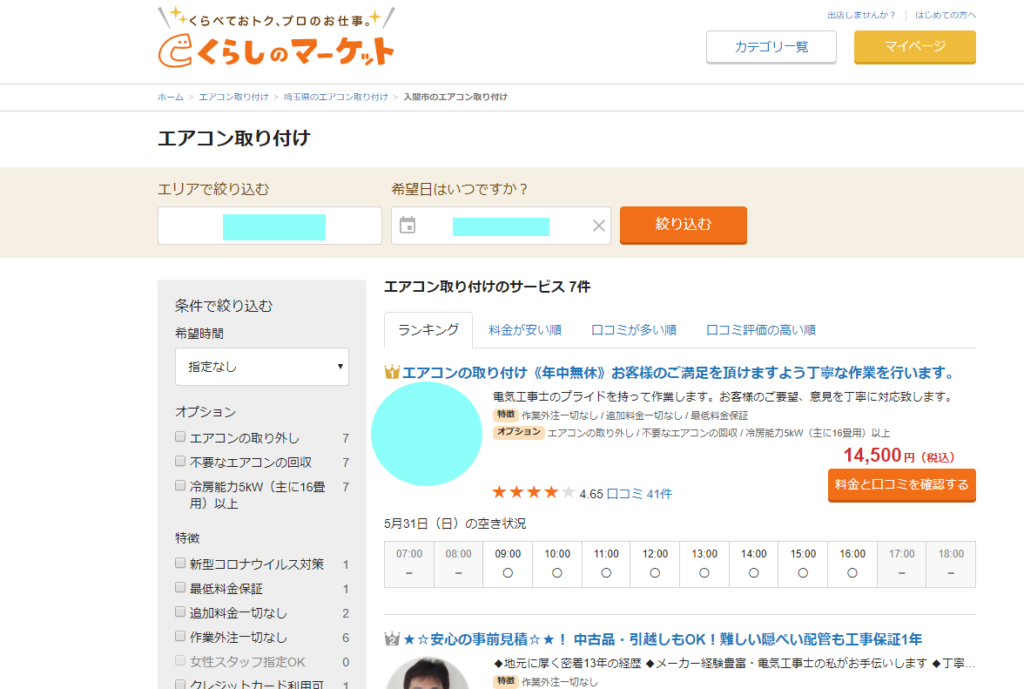1024x689 pixels.
Task: Click the crown icon beside first listing
Action: pyautogui.click(x=392, y=373)
